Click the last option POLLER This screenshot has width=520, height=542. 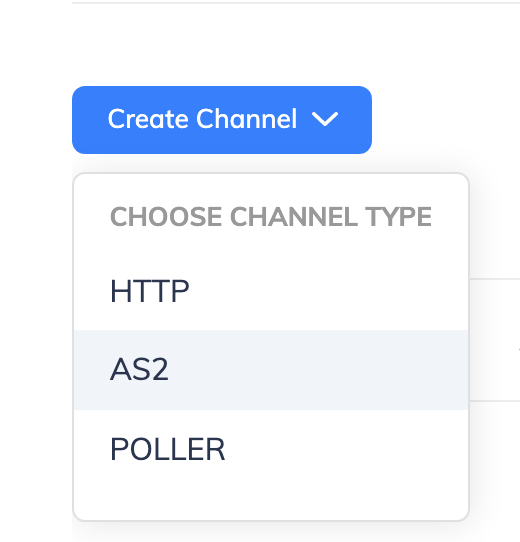point(271,449)
